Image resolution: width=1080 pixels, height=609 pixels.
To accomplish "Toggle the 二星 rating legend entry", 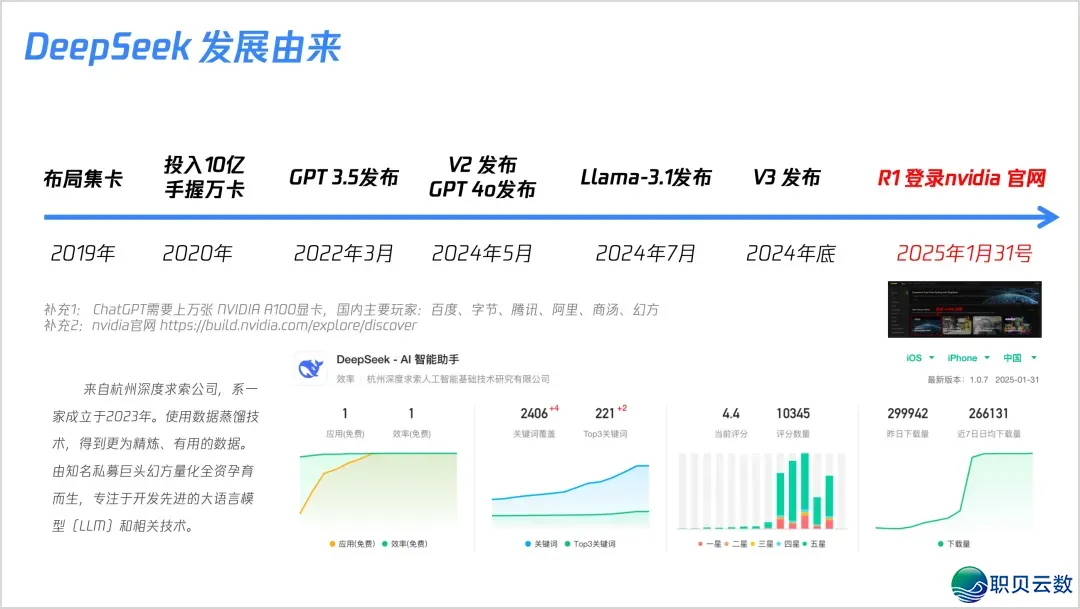I will coord(736,544).
